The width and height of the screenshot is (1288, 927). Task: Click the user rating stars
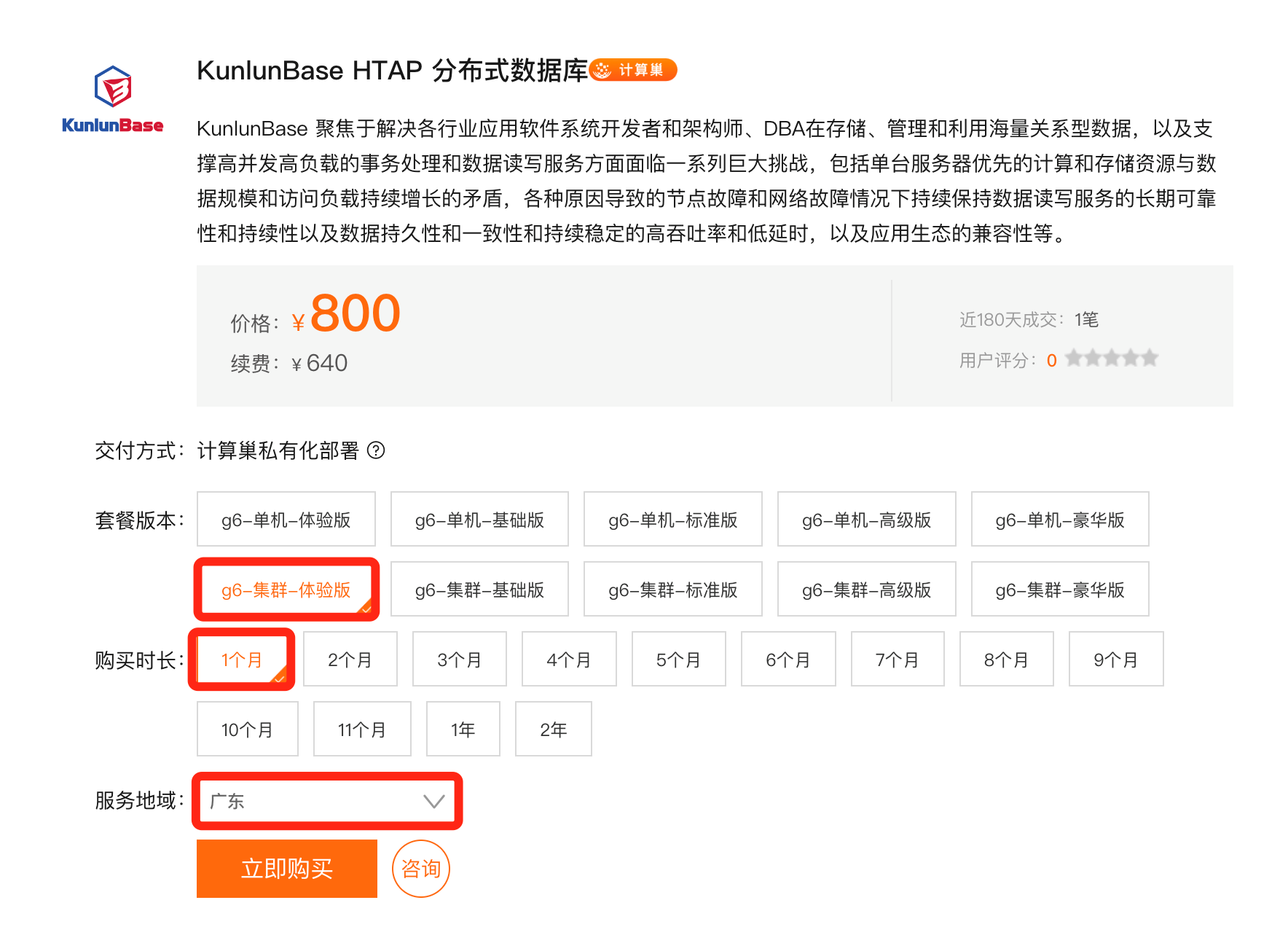(x=1112, y=359)
